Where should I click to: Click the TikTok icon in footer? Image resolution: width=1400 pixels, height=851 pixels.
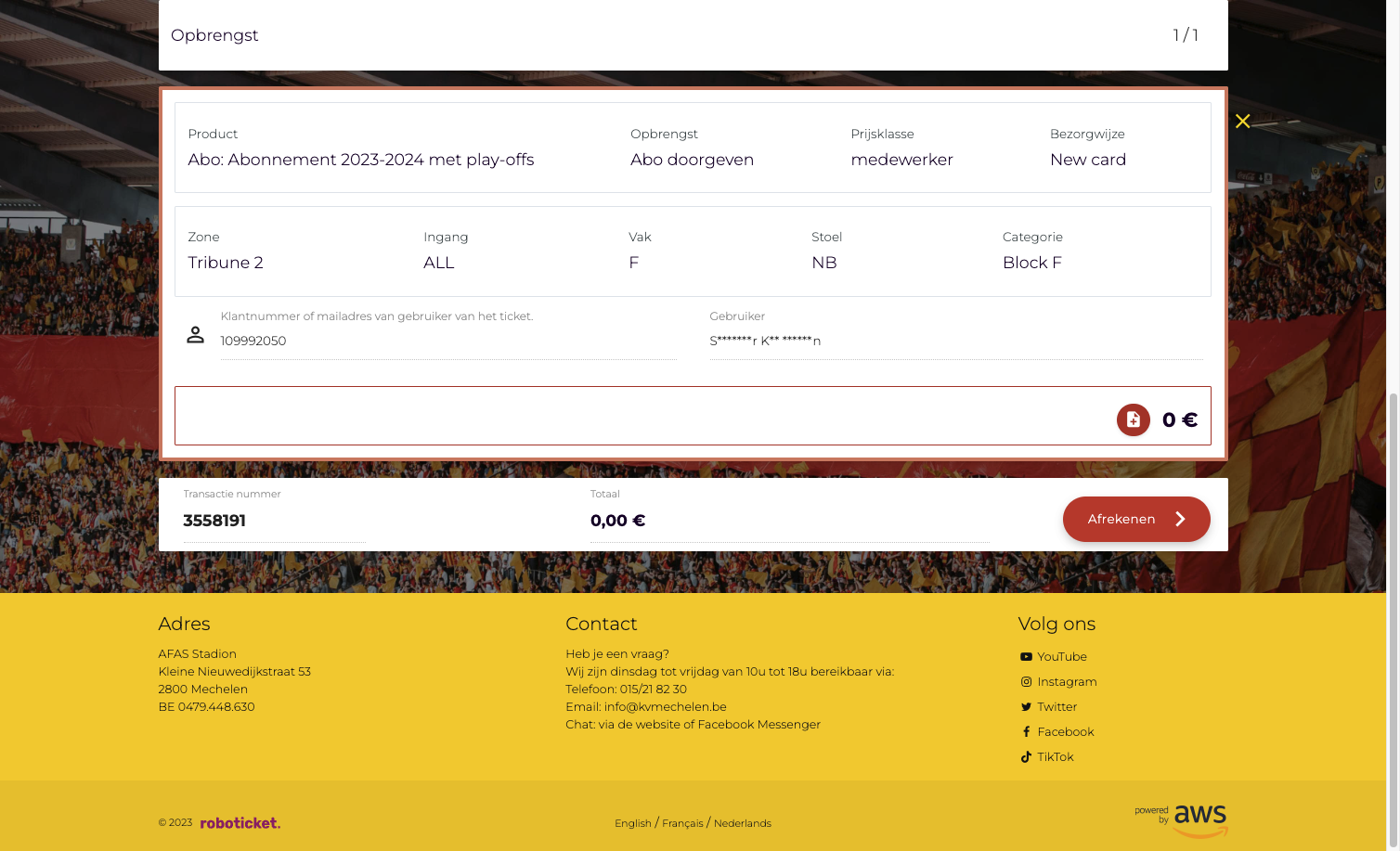(1026, 757)
